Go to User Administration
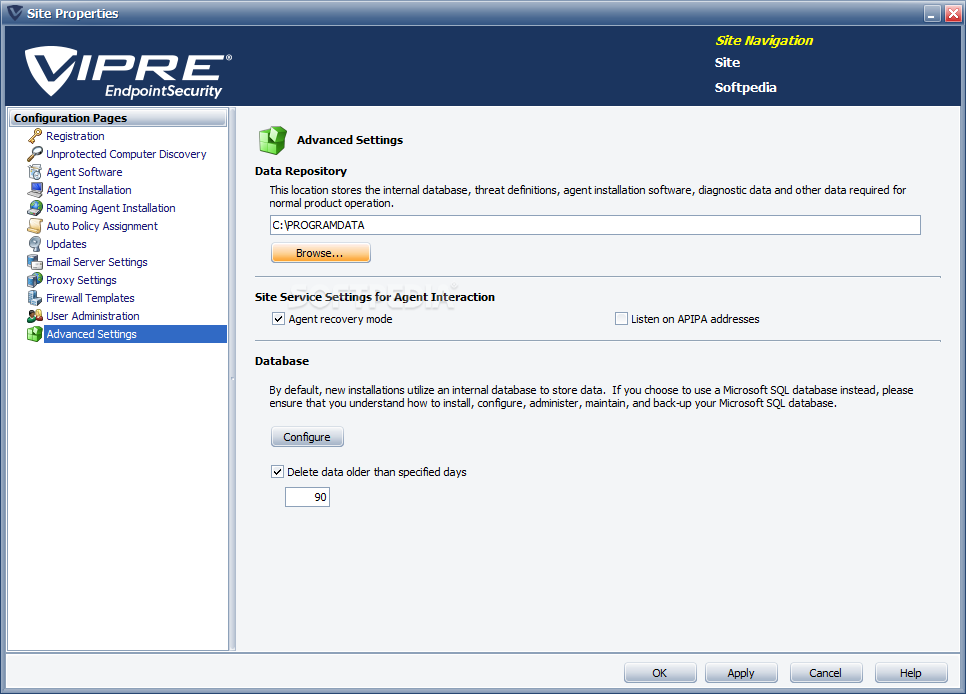Image resolution: width=966 pixels, height=694 pixels. (93, 316)
